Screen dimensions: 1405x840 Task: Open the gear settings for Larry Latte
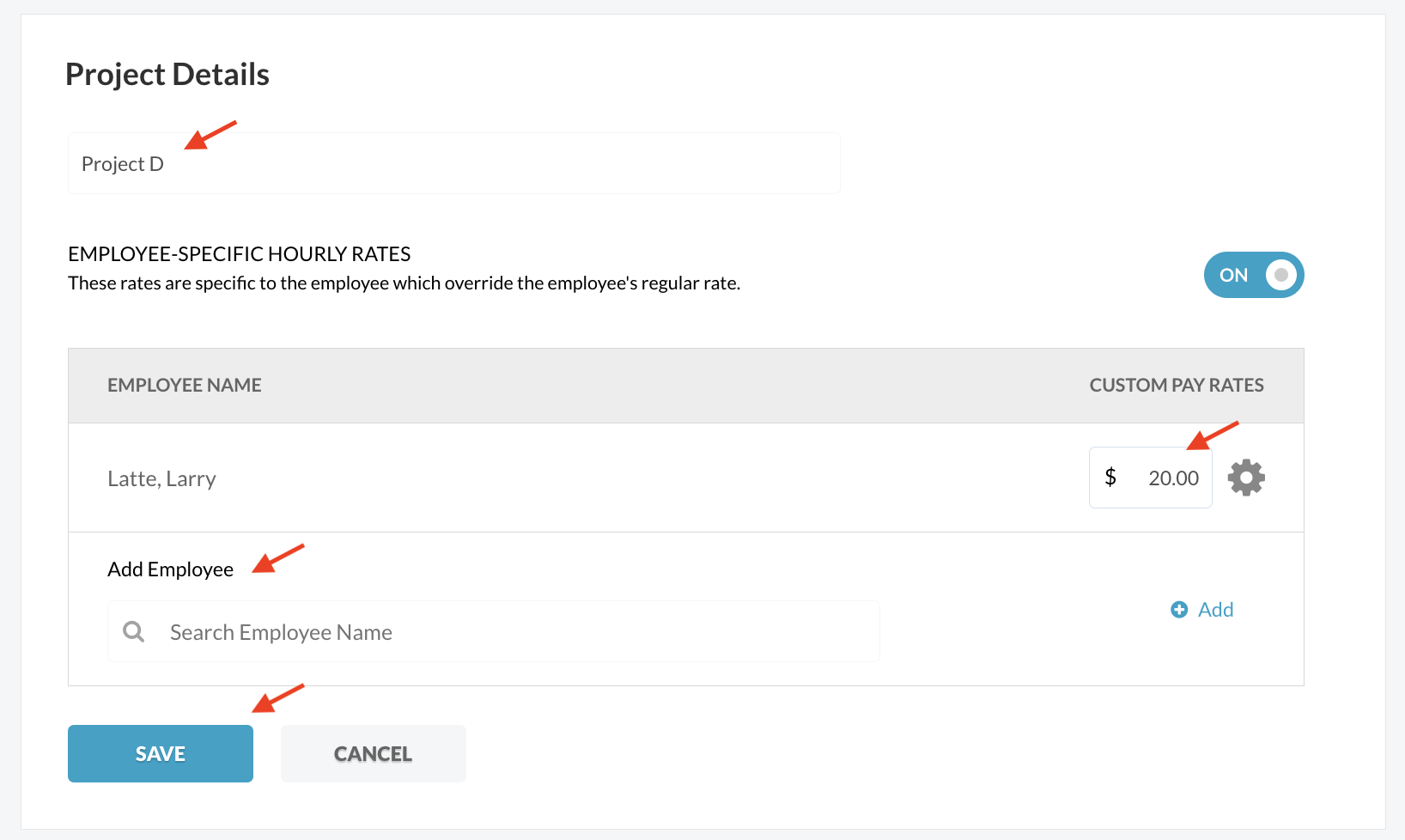coord(1246,478)
